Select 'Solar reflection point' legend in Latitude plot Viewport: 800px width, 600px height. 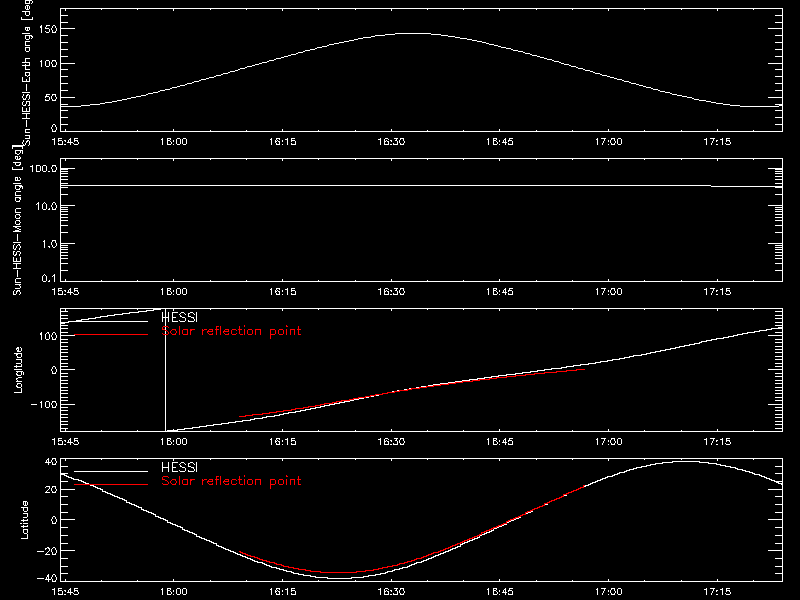click(x=231, y=481)
